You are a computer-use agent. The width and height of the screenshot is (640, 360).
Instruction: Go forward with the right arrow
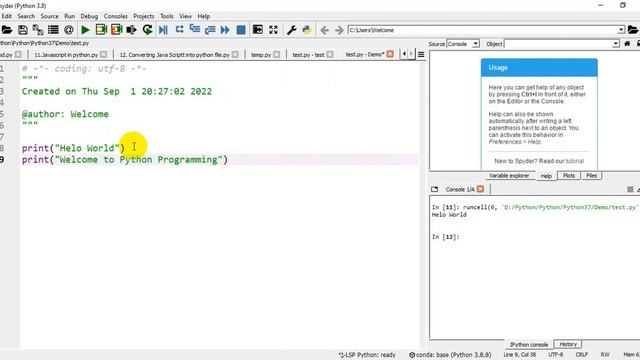339,30
